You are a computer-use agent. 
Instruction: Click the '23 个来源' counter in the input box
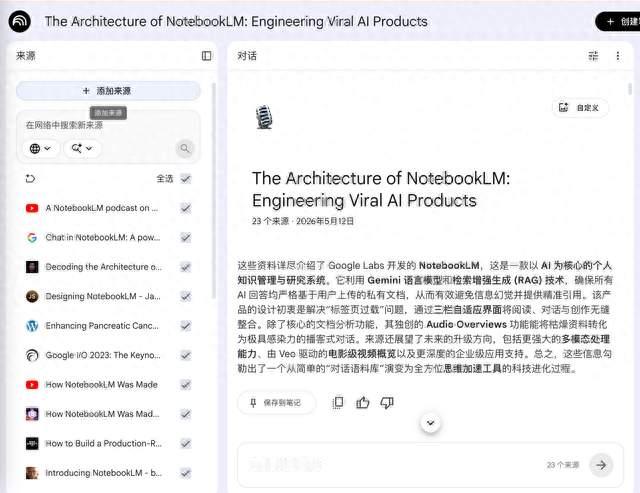click(x=563, y=465)
